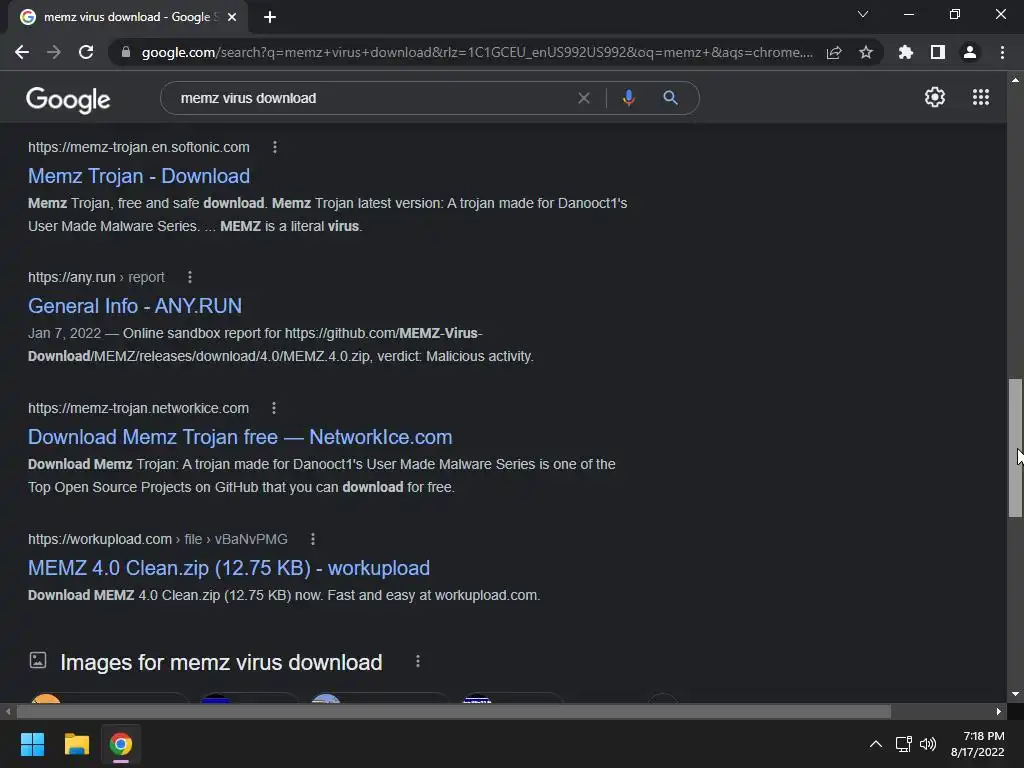This screenshot has width=1024, height=768.
Task: Share this page from address bar
Action: tap(834, 52)
